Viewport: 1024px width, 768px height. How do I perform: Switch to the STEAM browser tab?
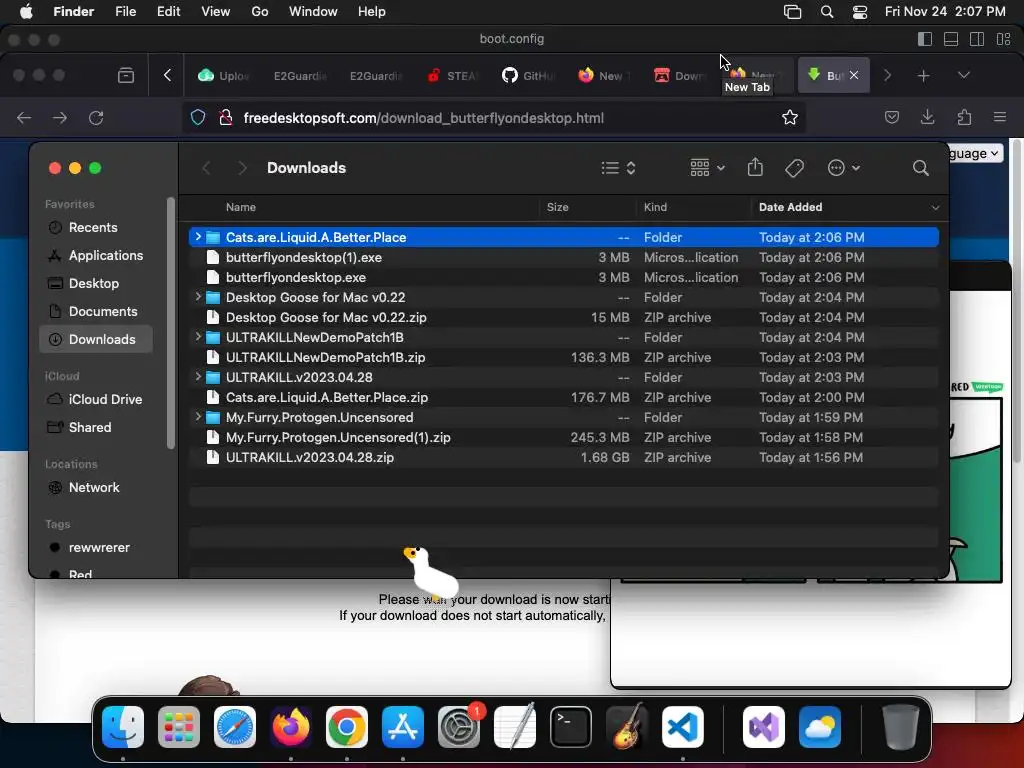coord(453,76)
